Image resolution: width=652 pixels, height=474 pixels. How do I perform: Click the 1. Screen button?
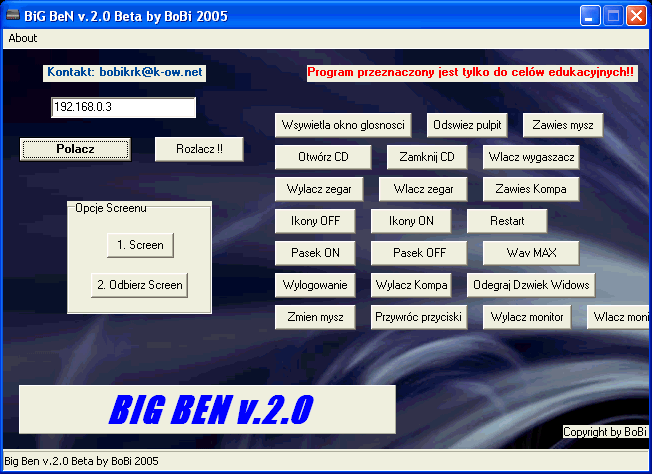[x=140, y=245]
